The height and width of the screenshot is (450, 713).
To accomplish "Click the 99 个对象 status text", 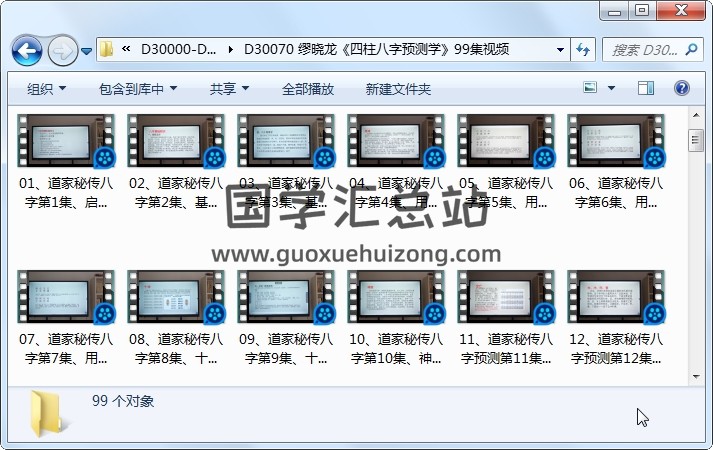I will 123,401.
